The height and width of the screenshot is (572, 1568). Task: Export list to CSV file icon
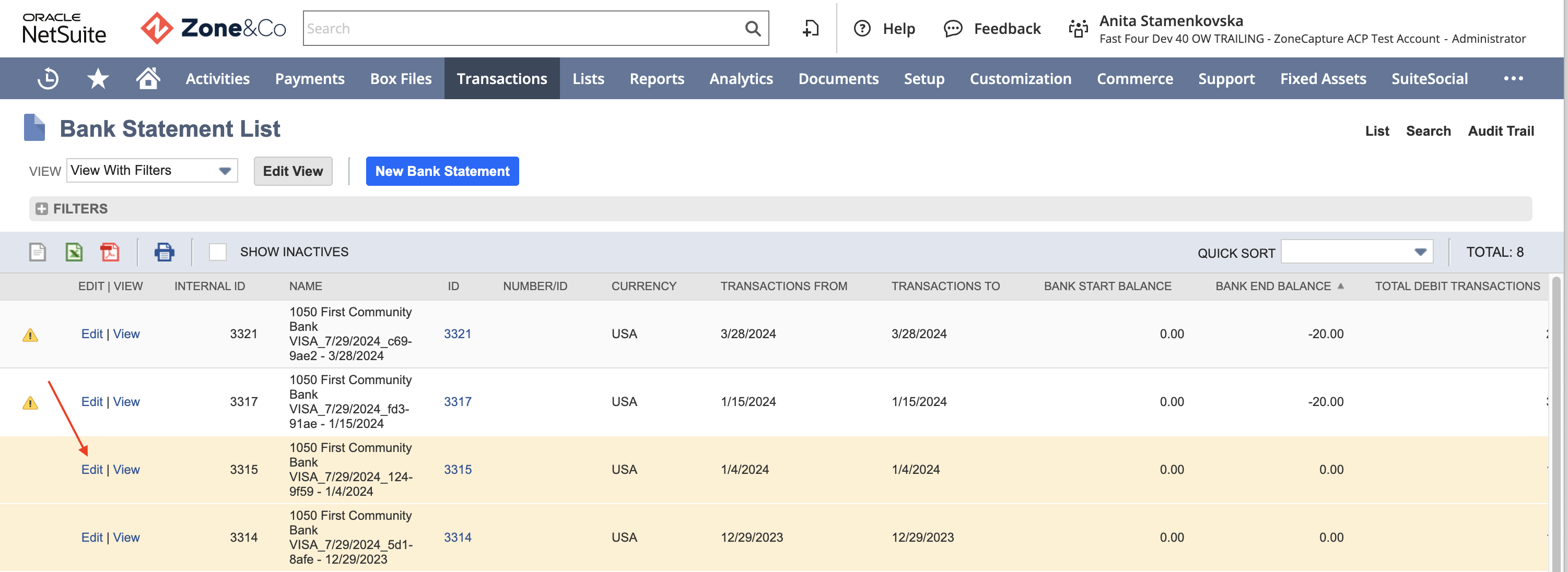[38, 252]
